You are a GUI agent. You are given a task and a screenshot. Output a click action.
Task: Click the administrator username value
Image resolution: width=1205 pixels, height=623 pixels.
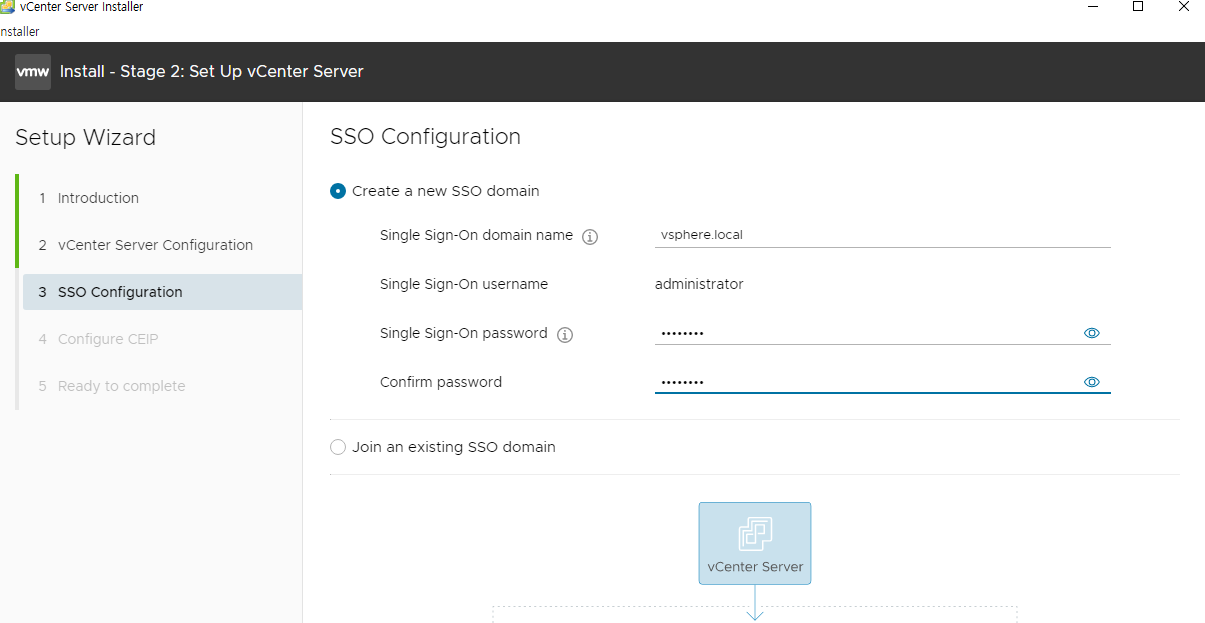click(x=699, y=284)
